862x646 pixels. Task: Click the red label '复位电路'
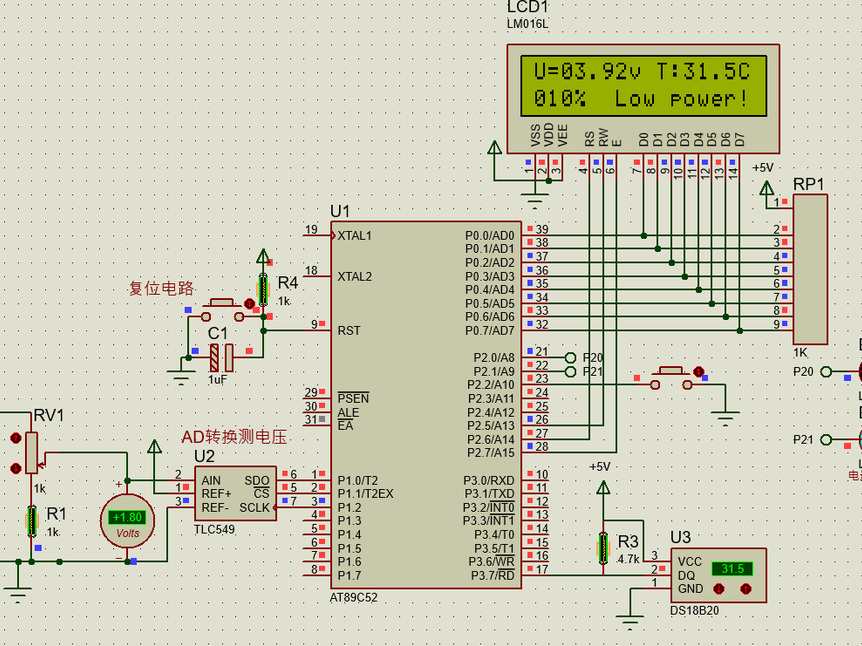pos(162,288)
